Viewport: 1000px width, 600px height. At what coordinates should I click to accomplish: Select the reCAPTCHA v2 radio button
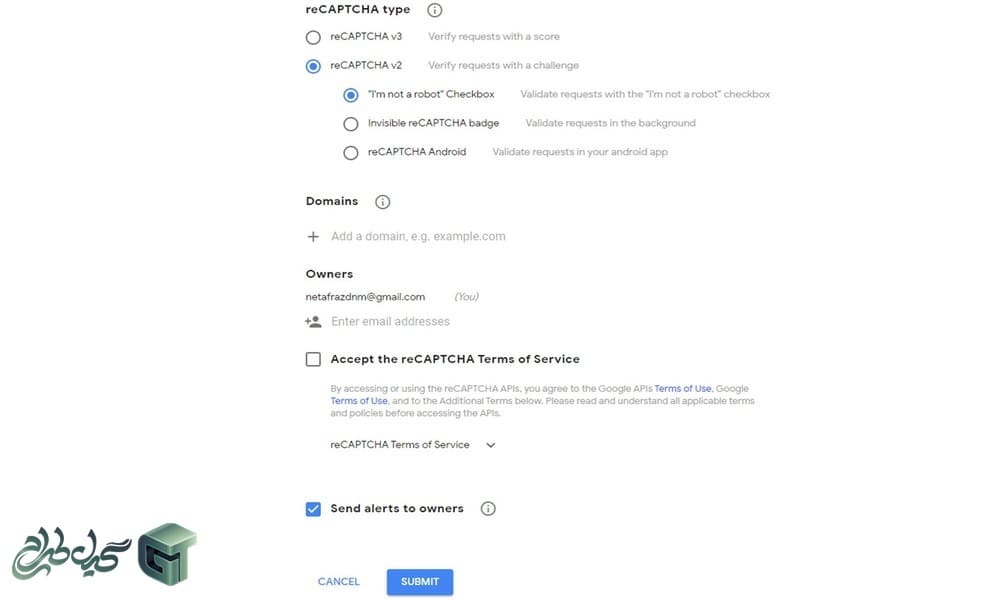313,66
